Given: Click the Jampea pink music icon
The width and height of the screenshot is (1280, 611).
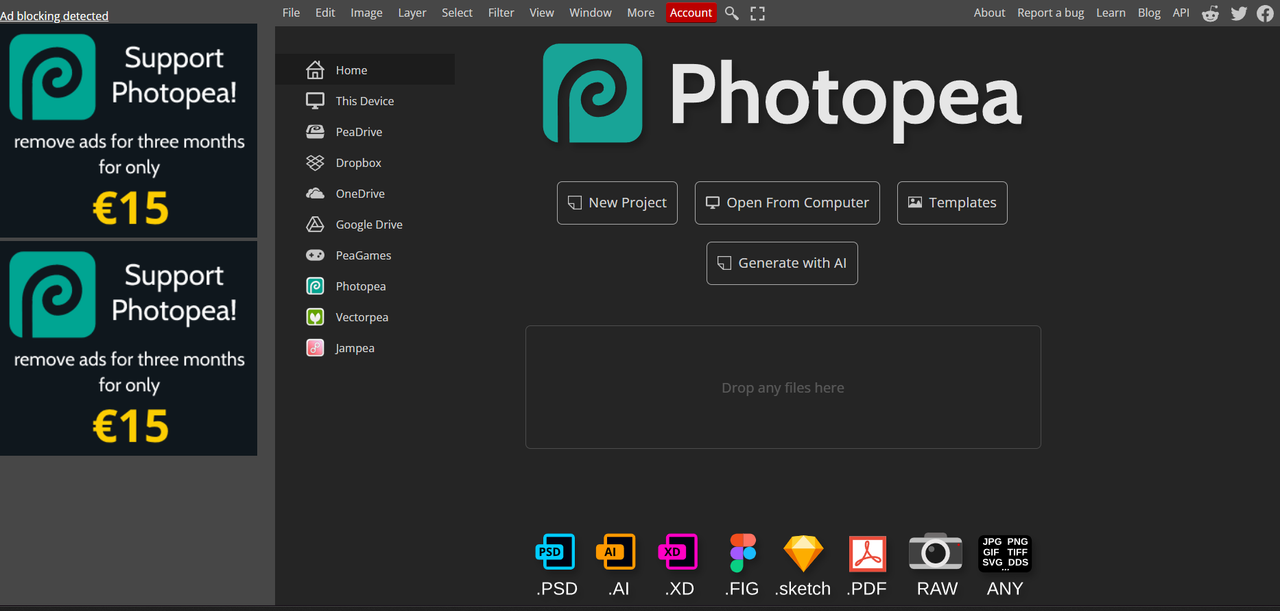Looking at the screenshot, I should 315,349.
